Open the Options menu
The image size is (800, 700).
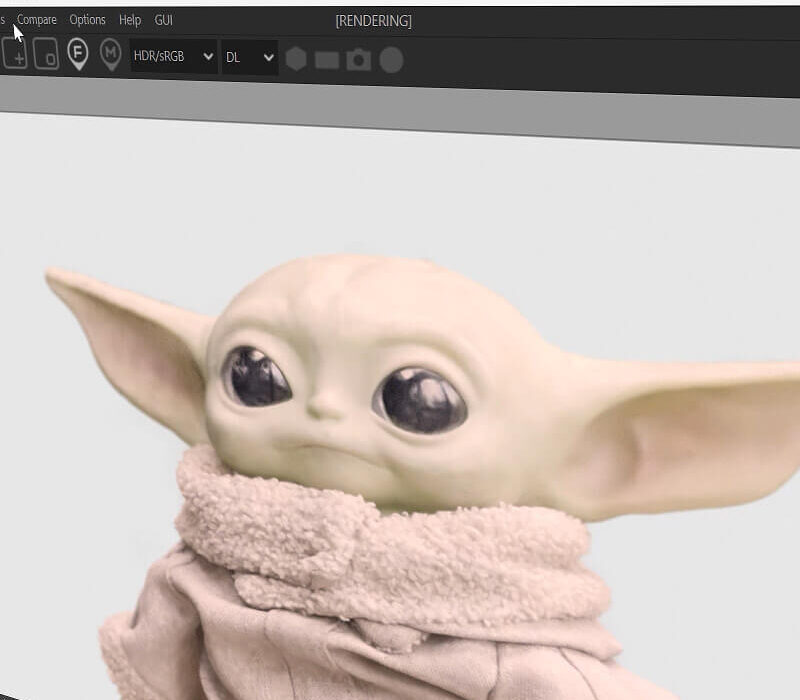click(x=87, y=20)
